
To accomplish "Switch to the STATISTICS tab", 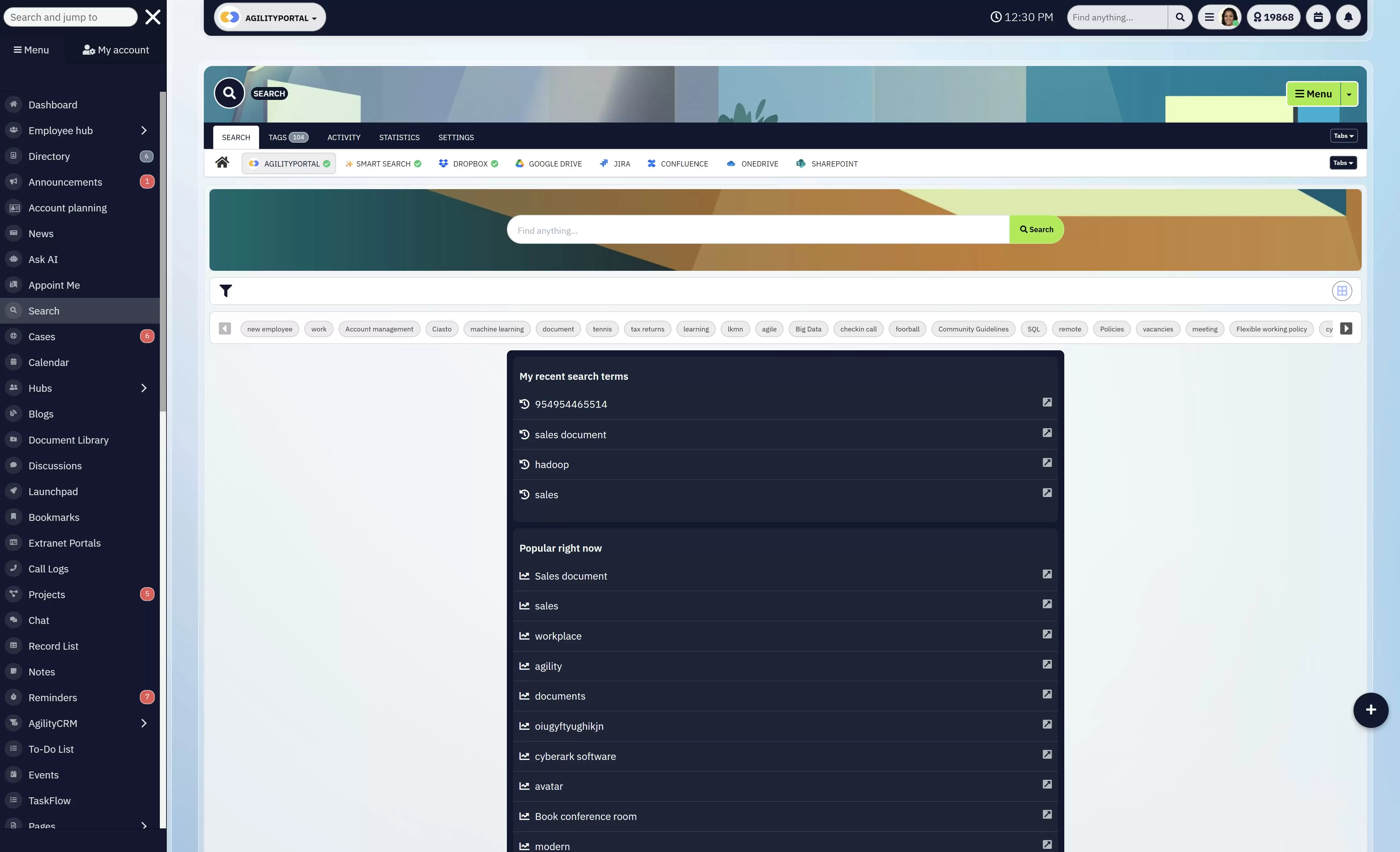I will [399, 138].
